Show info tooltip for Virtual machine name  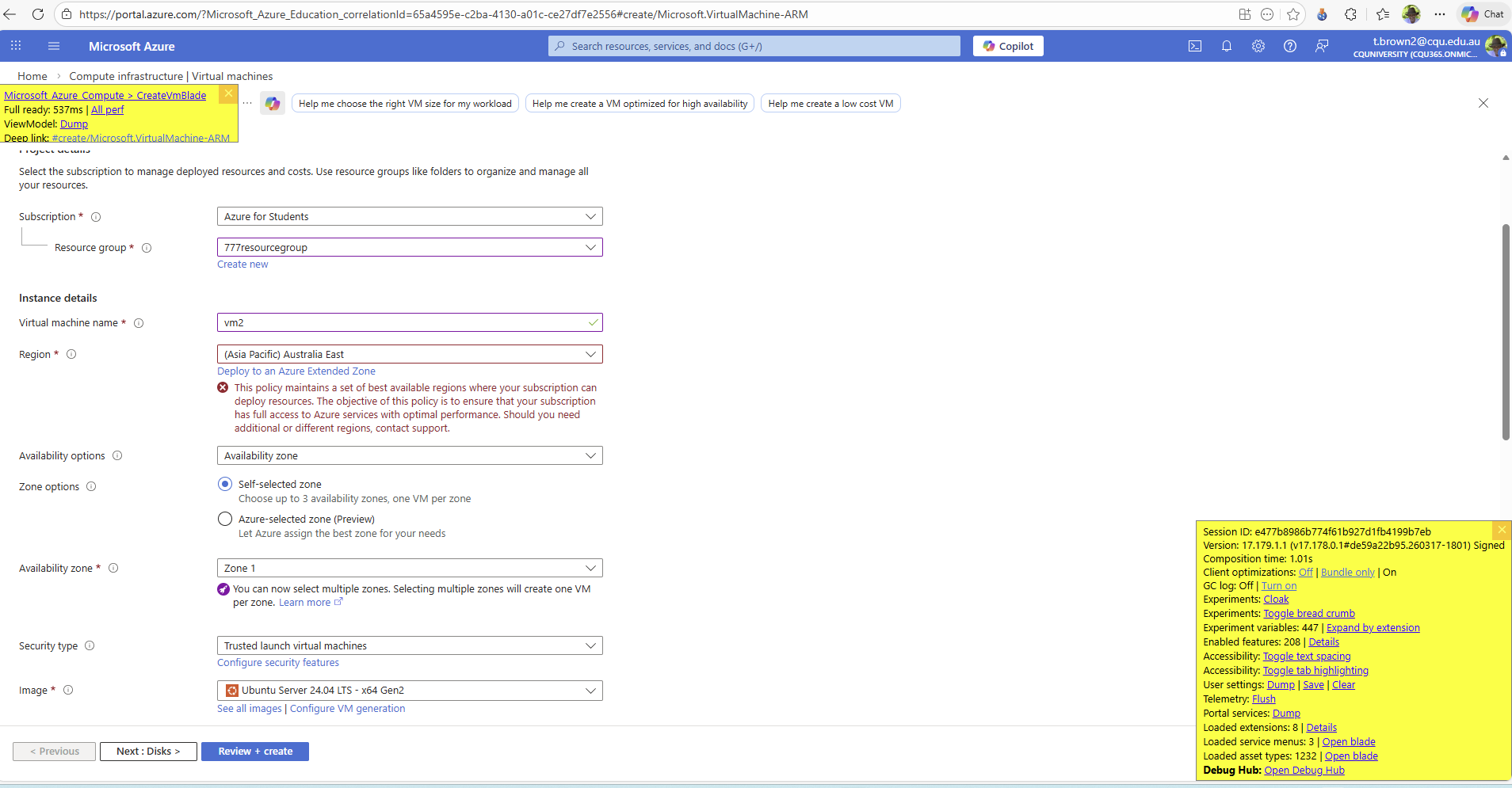[139, 323]
